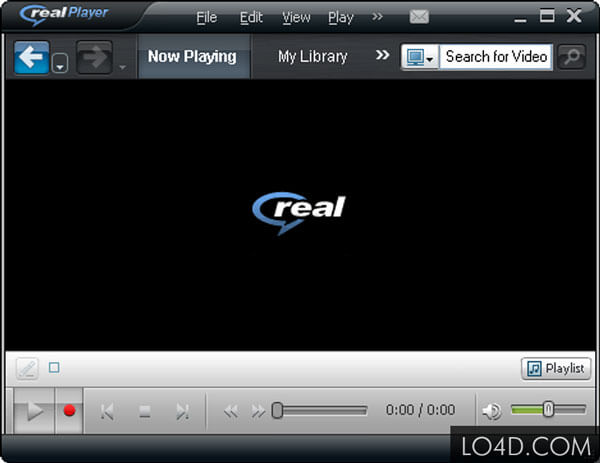Viewport: 600px width, 463px height.
Task: Click the Rewind button
Action: [x=231, y=411]
